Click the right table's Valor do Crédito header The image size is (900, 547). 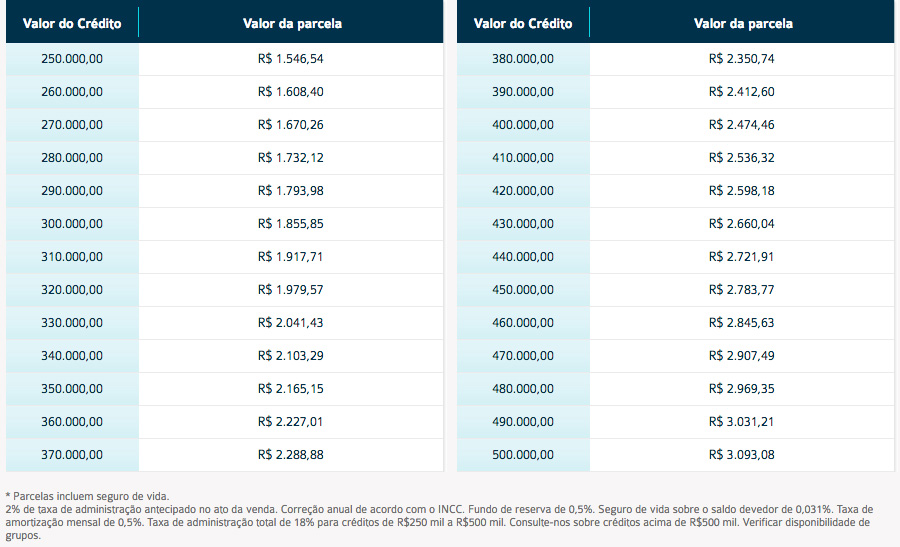(523, 24)
